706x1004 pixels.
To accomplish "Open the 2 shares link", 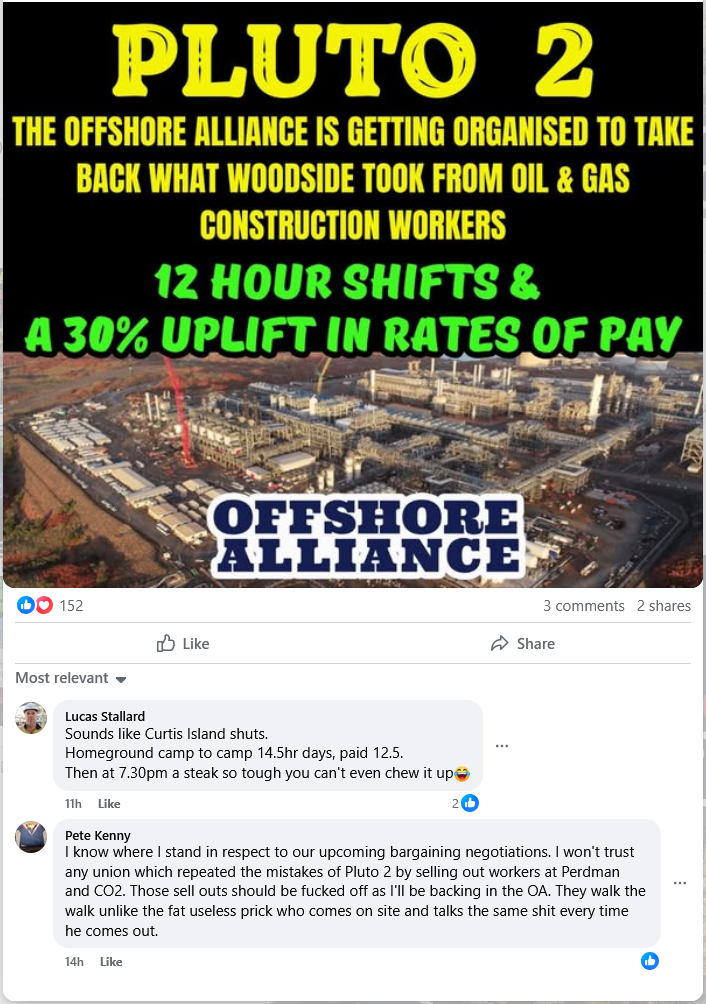I will click(x=664, y=605).
